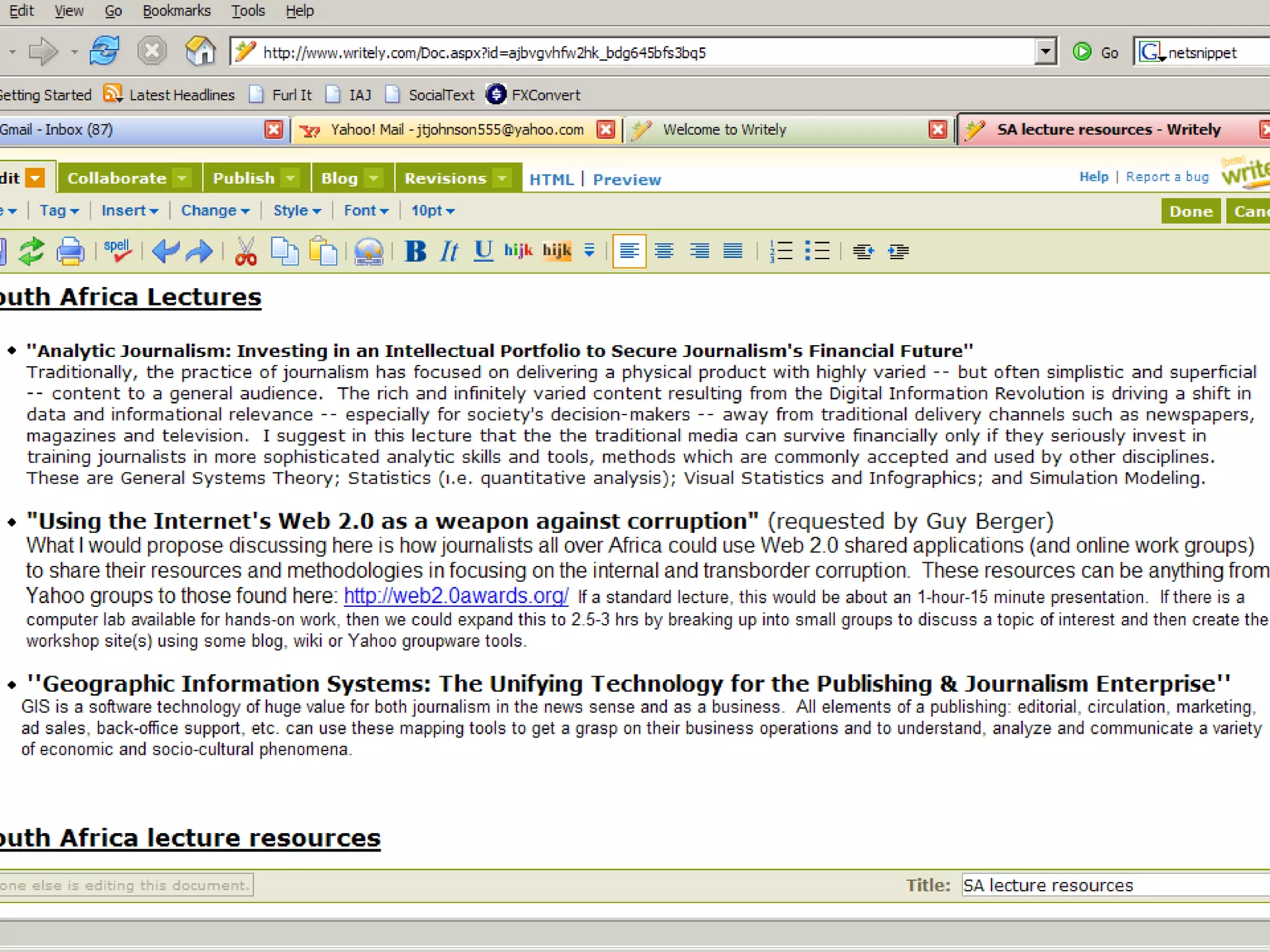Viewport: 1270px width, 952px height.
Task: Click the browser reload icon
Action: pyautogui.click(x=104, y=51)
